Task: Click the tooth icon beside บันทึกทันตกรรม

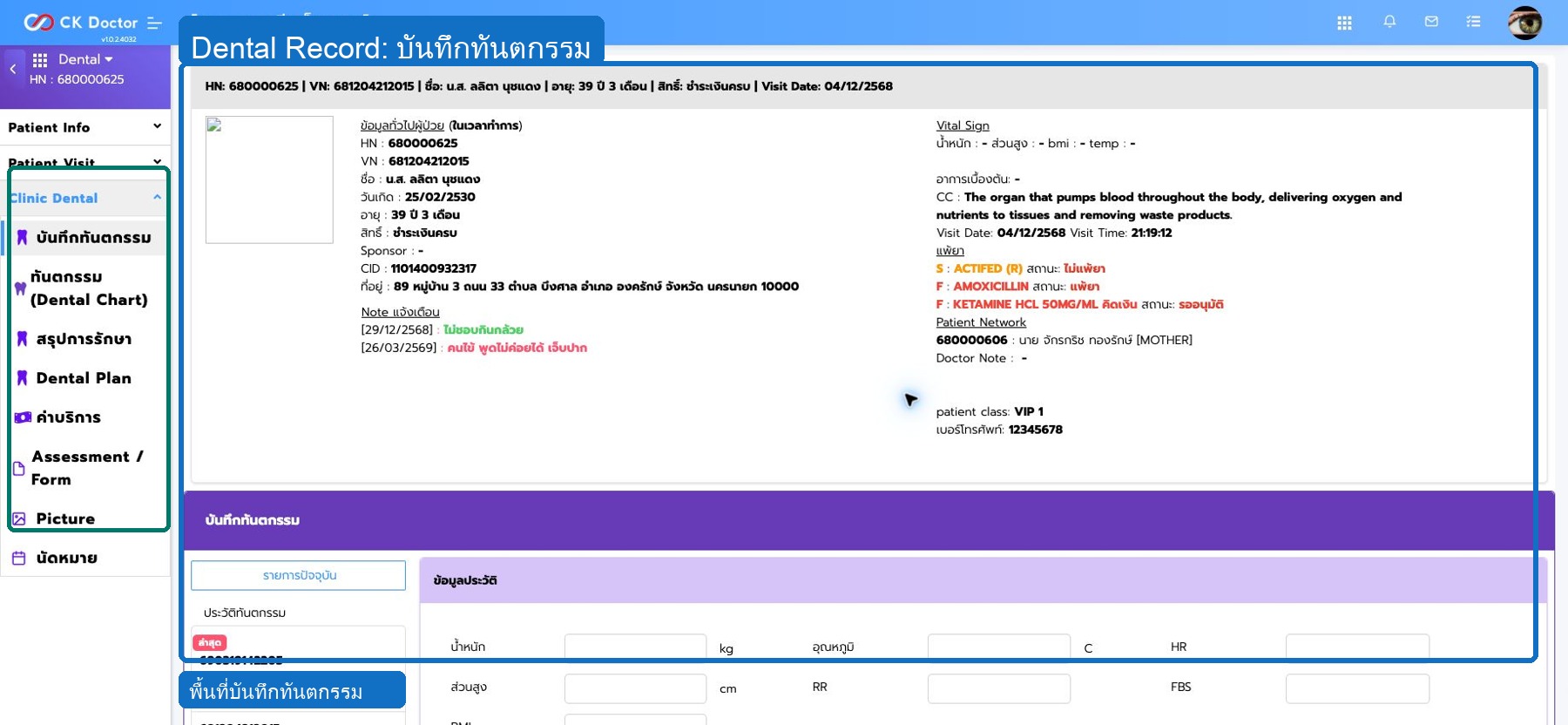Action: (22, 237)
